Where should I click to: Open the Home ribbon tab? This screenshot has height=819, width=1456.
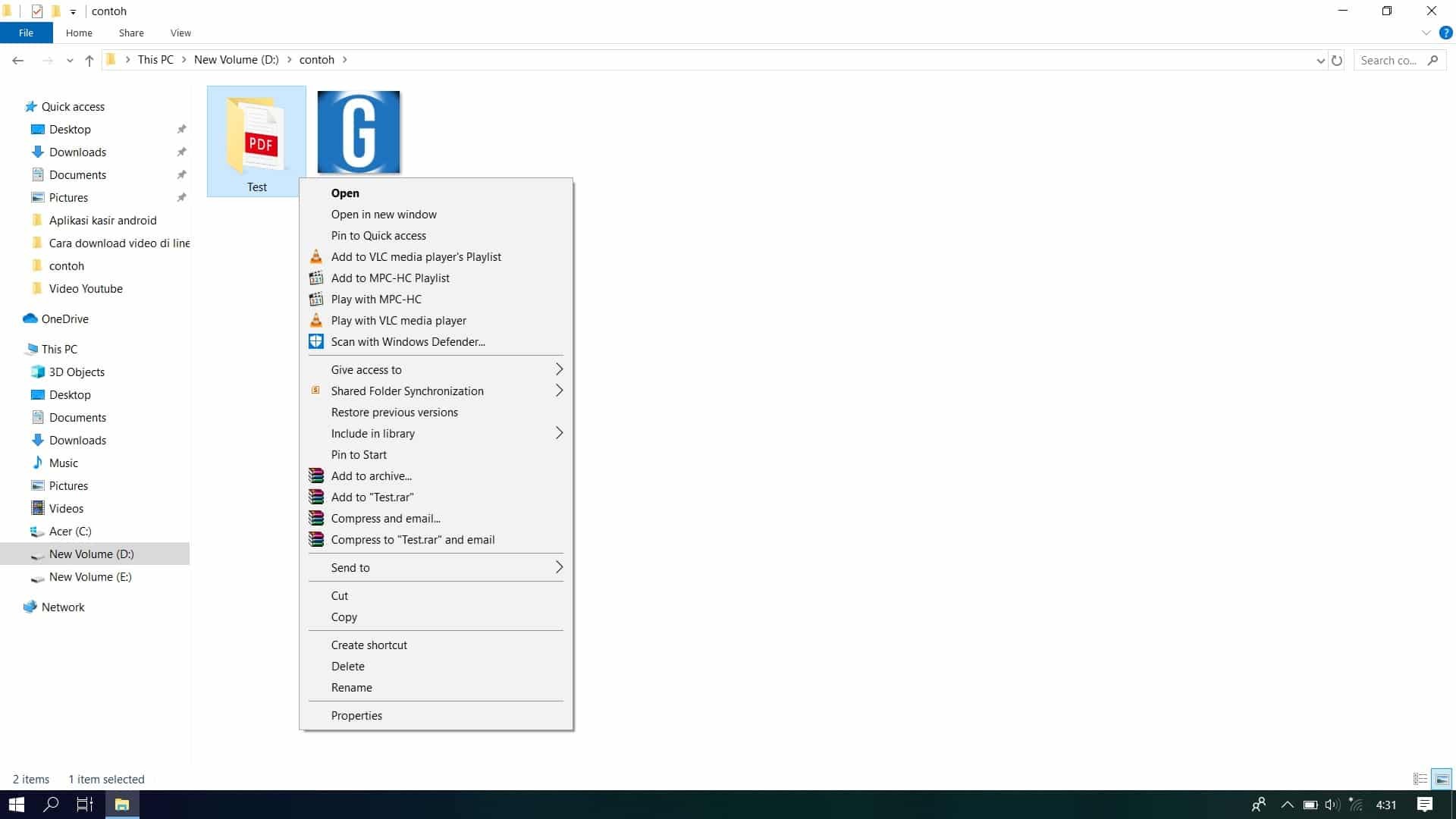pyautogui.click(x=79, y=33)
